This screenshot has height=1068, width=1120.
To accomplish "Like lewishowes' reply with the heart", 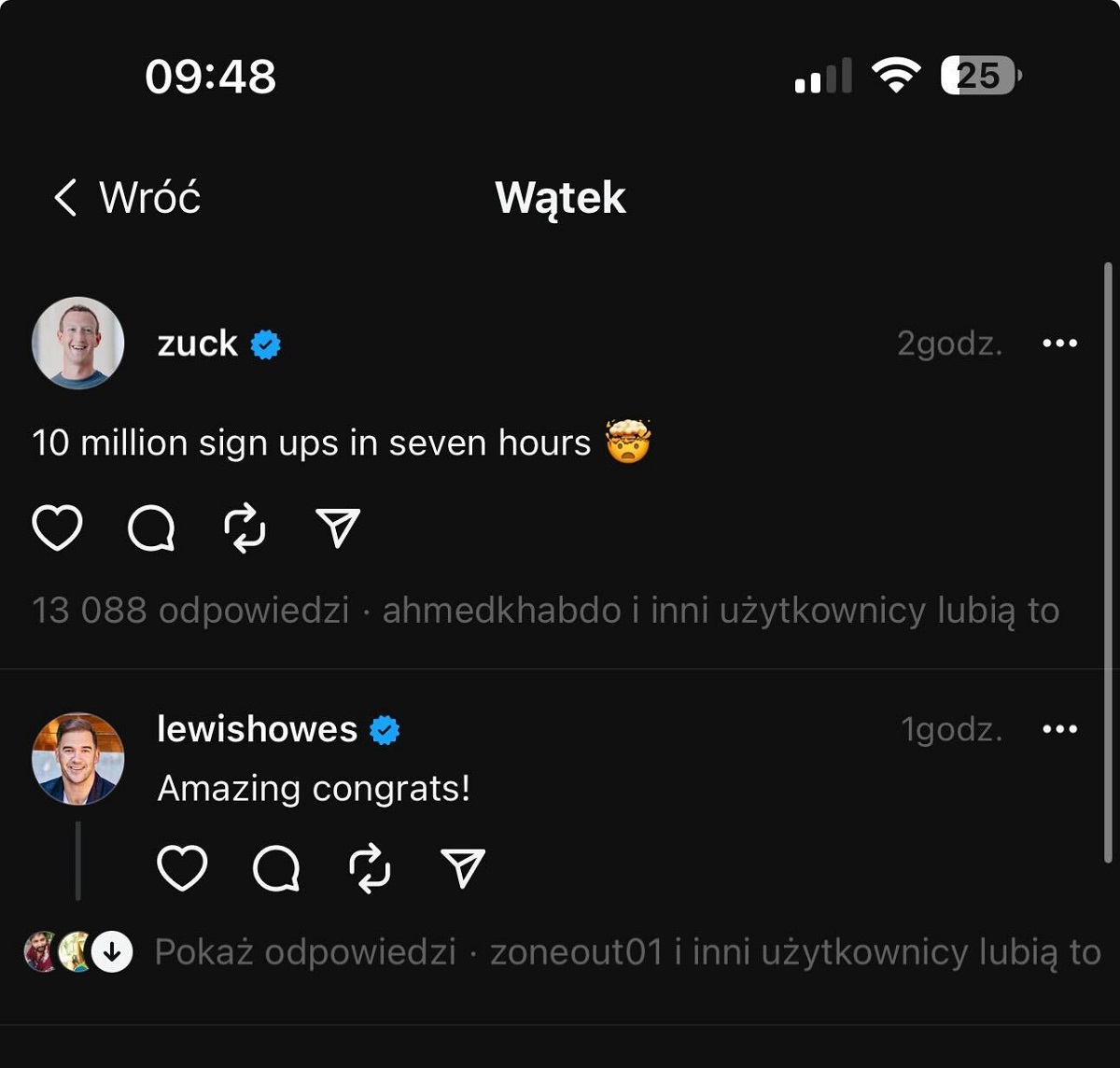I will click(x=182, y=868).
